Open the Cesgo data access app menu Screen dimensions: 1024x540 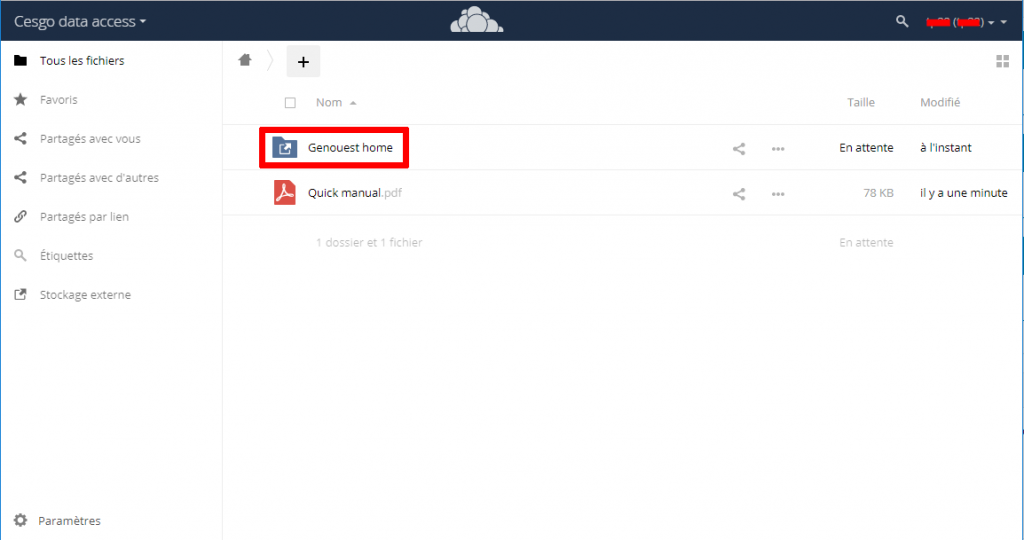[80, 22]
